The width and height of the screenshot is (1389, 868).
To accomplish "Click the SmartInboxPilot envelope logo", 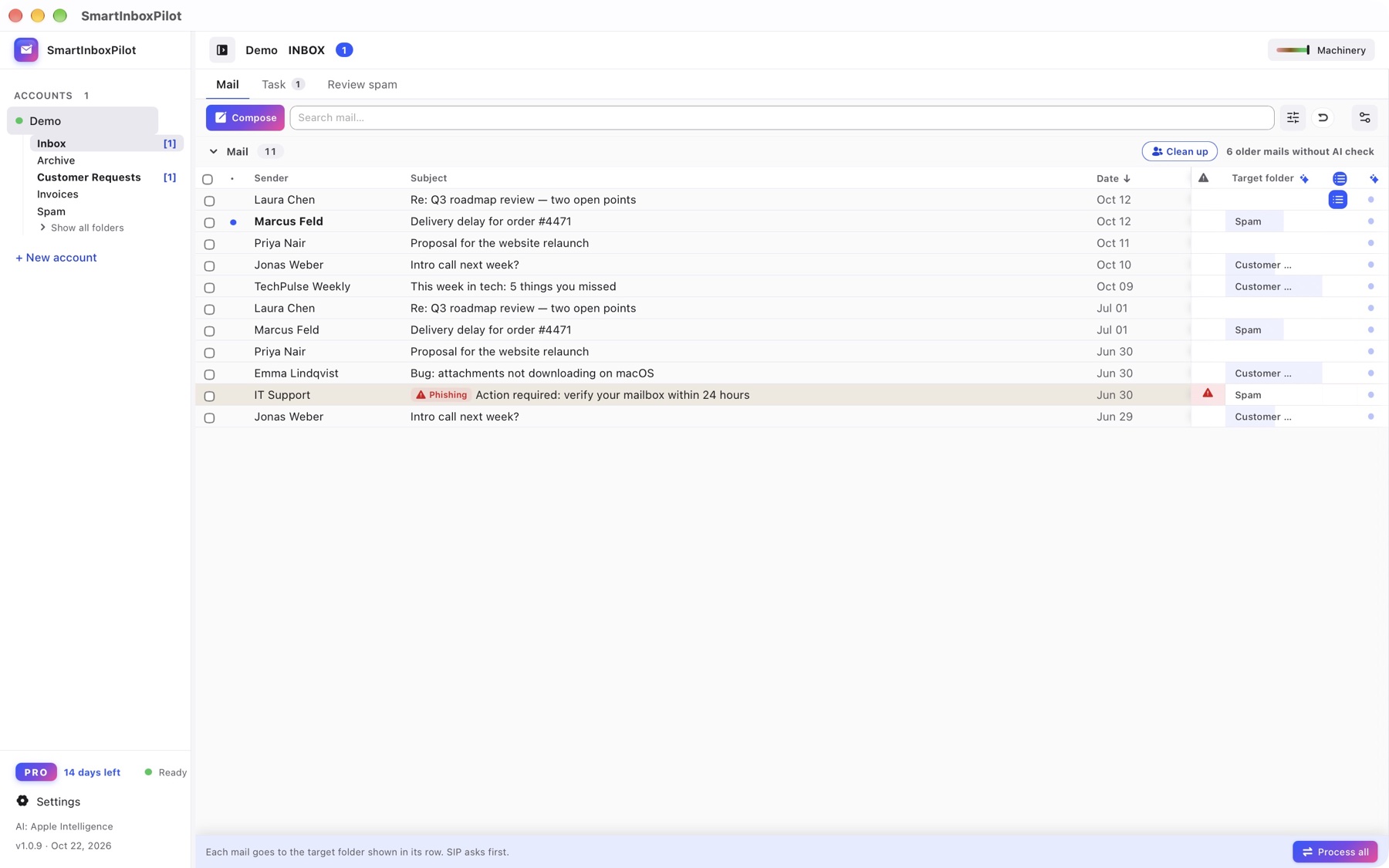I will point(26,50).
